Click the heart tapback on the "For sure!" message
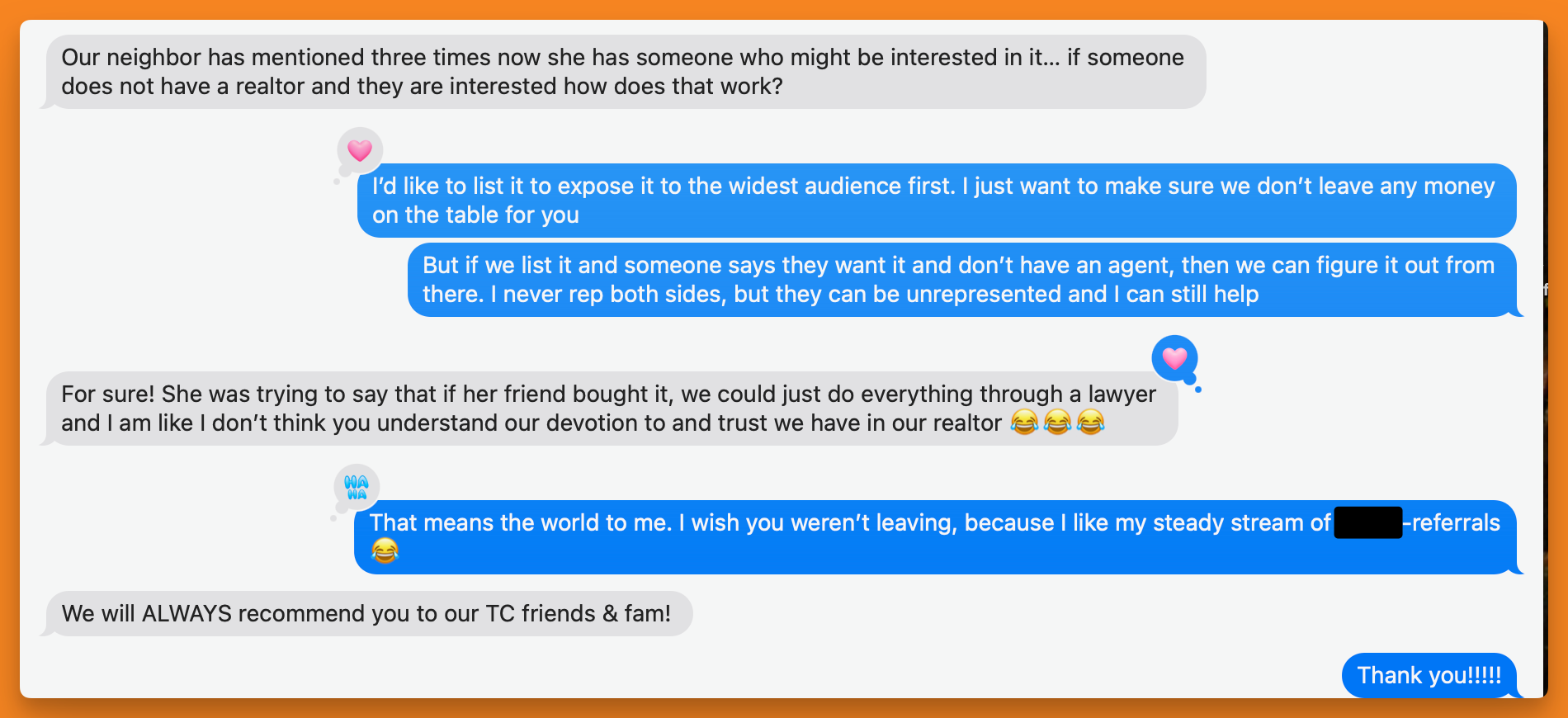This screenshot has height=718, width=1568. pyautogui.click(x=1174, y=358)
